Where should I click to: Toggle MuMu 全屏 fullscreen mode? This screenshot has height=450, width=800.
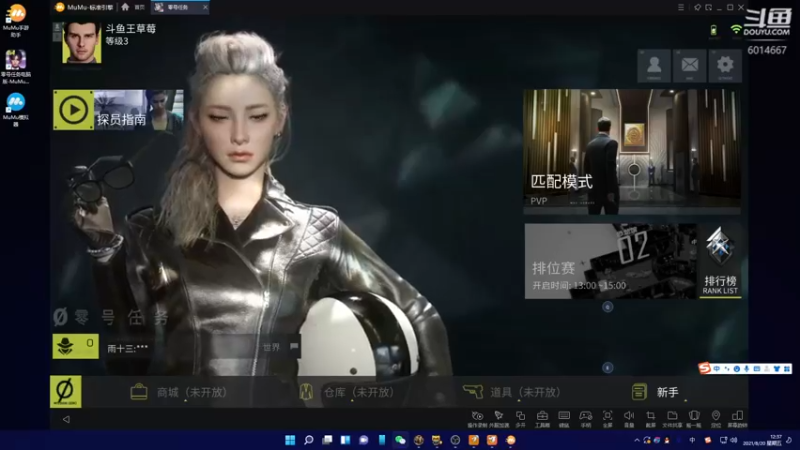pos(607,419)
